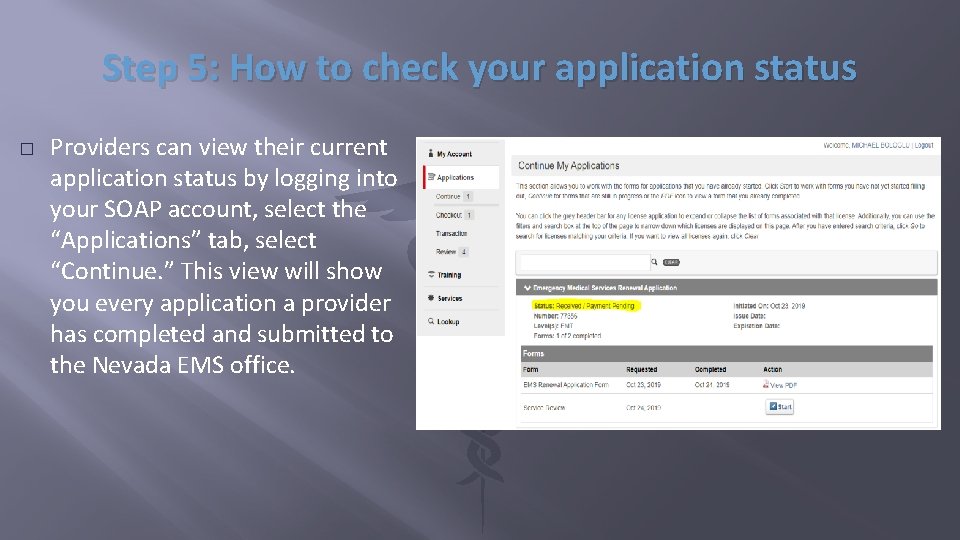The image size is (960, 540).
Task: Click the Logout link
Action: click(x=924, y=145)
